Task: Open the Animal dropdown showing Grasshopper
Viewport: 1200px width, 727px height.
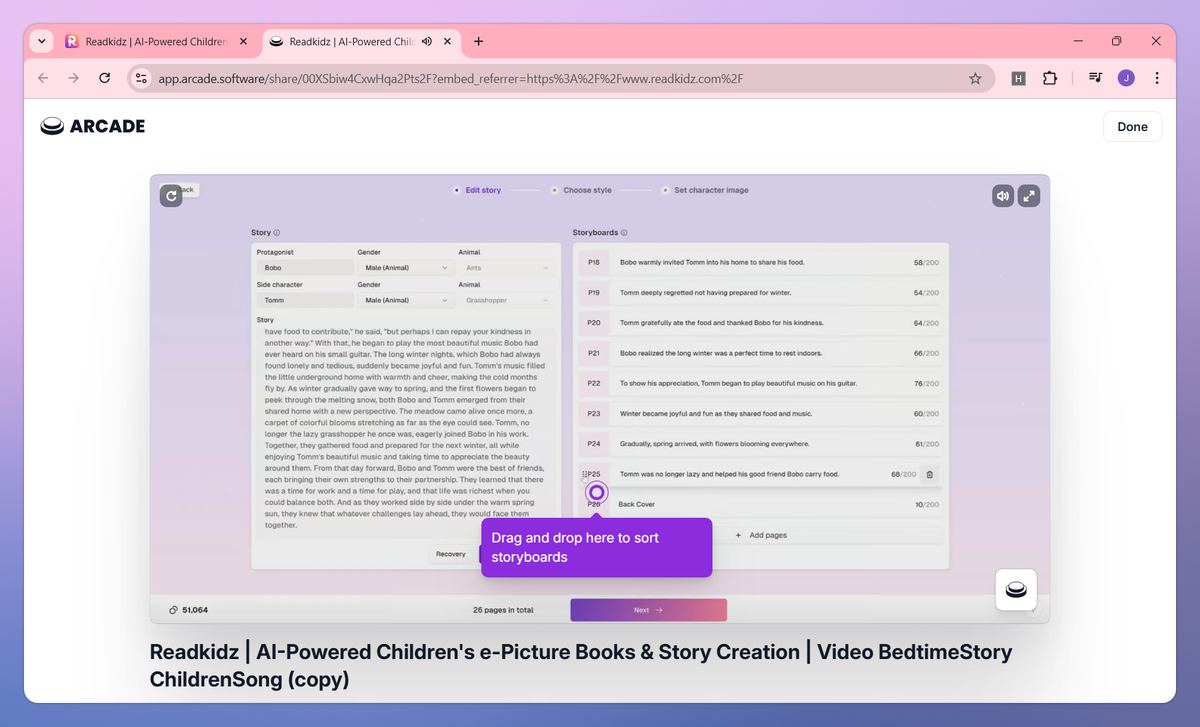Action: click(506, 300)
